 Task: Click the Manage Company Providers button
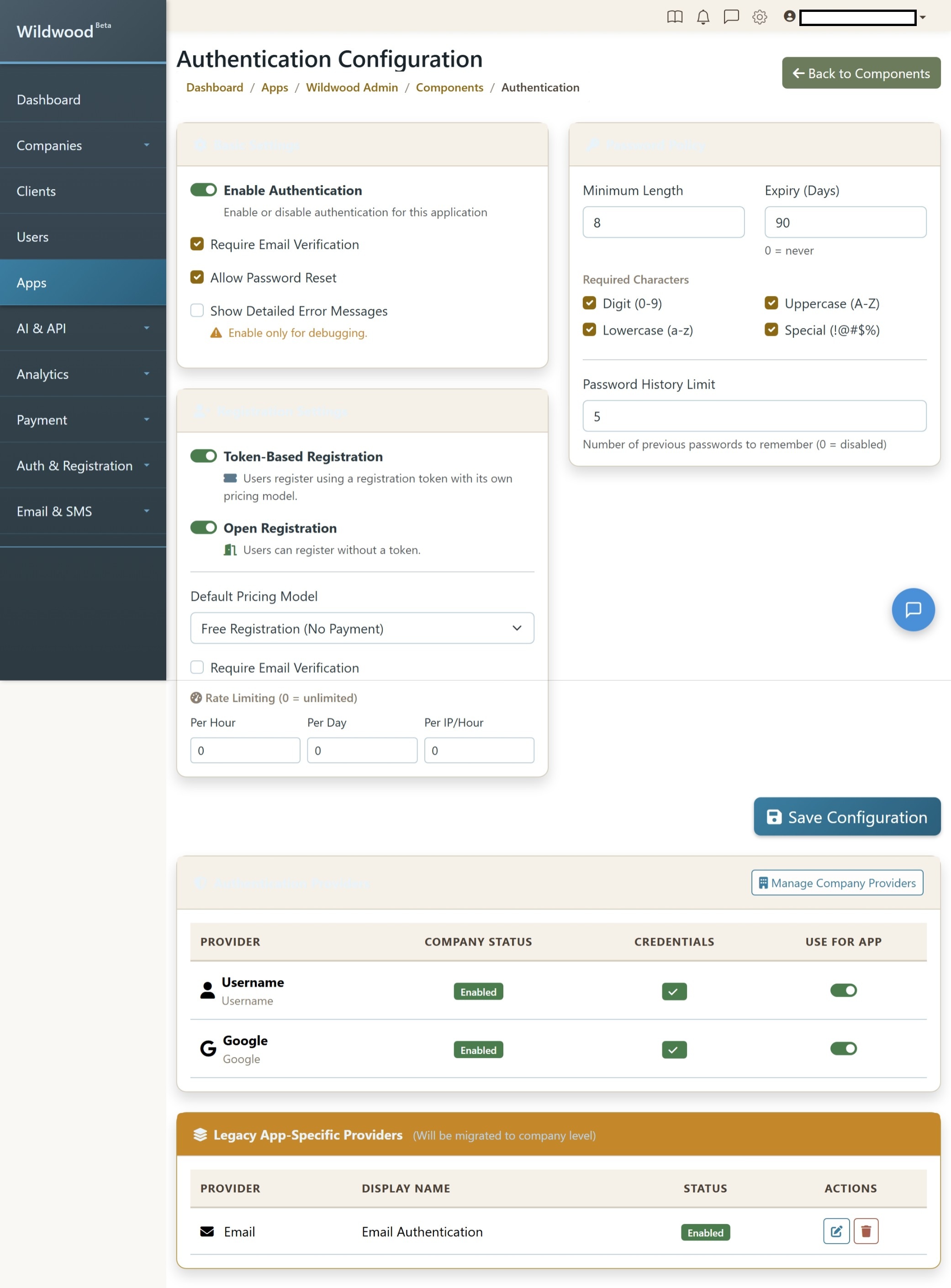(x=838, y=883)
